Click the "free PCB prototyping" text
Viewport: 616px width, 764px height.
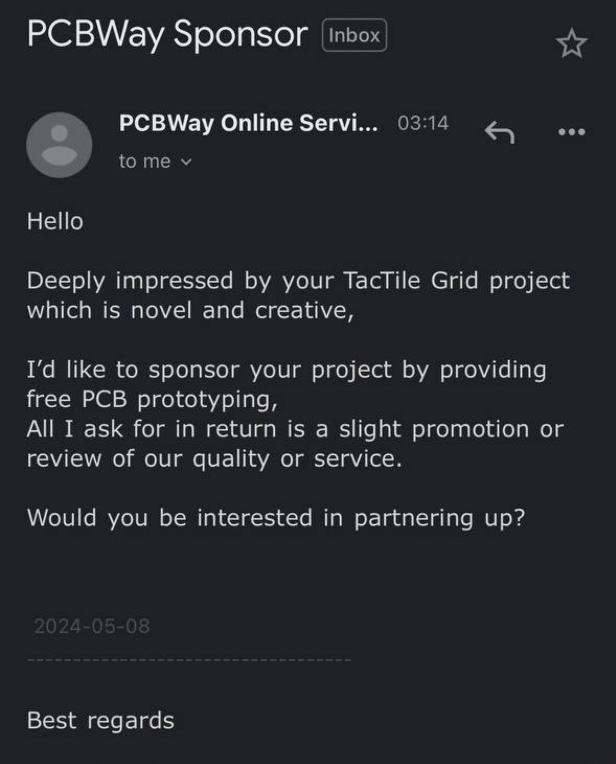click(150, 399)
